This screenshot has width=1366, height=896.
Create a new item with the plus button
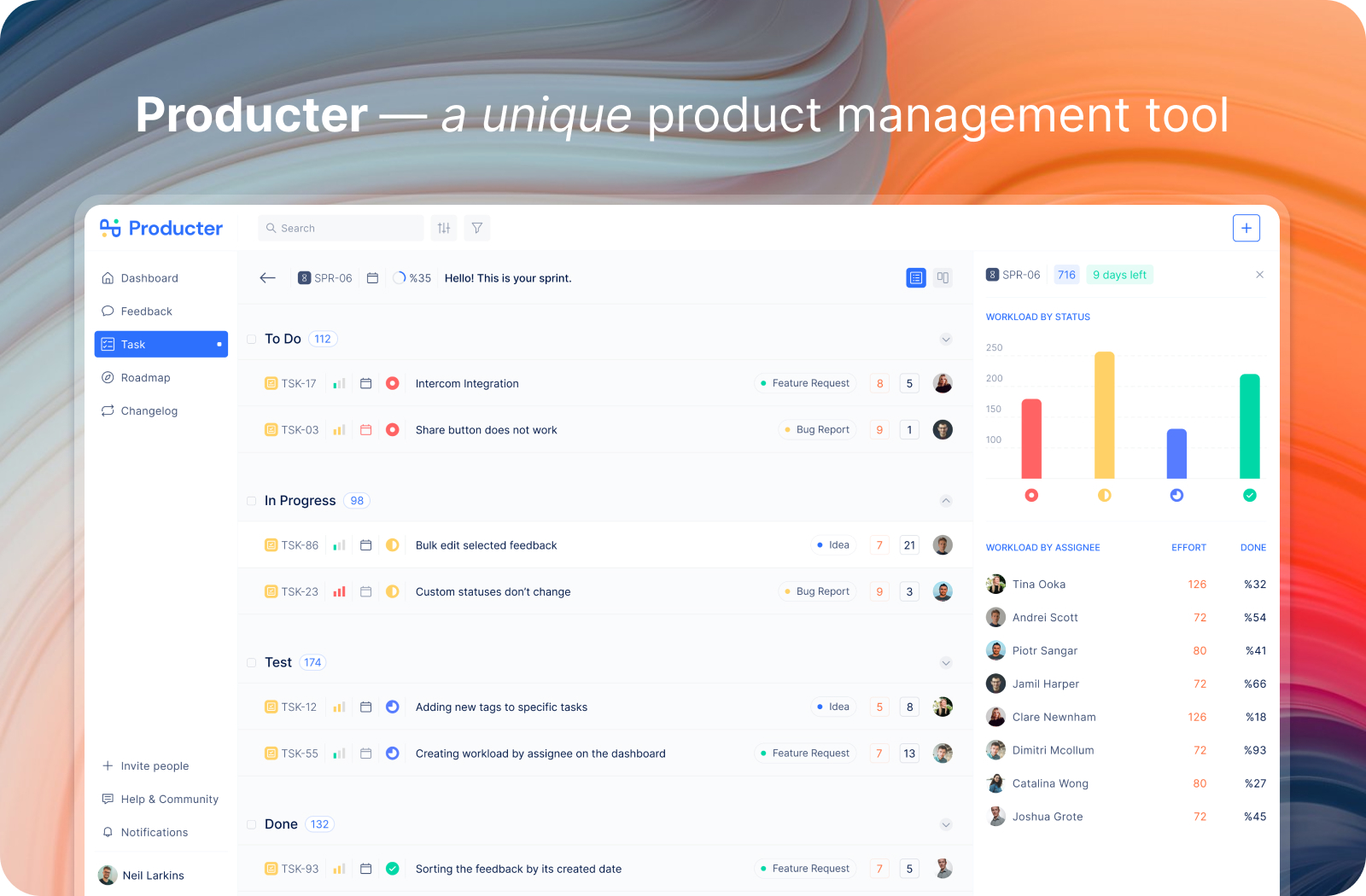[1246, 228]
